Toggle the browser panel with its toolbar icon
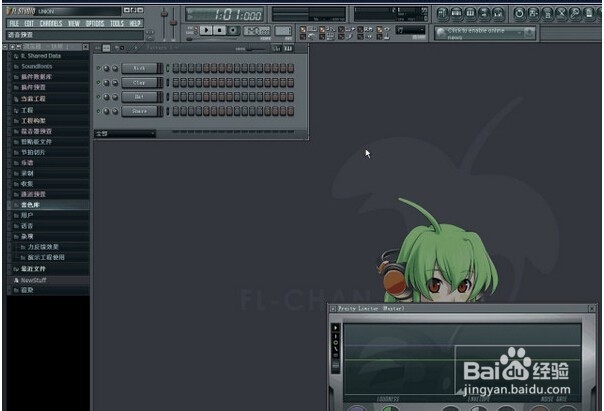This screenshot has height=411, width=604. (x=484, y=14)
